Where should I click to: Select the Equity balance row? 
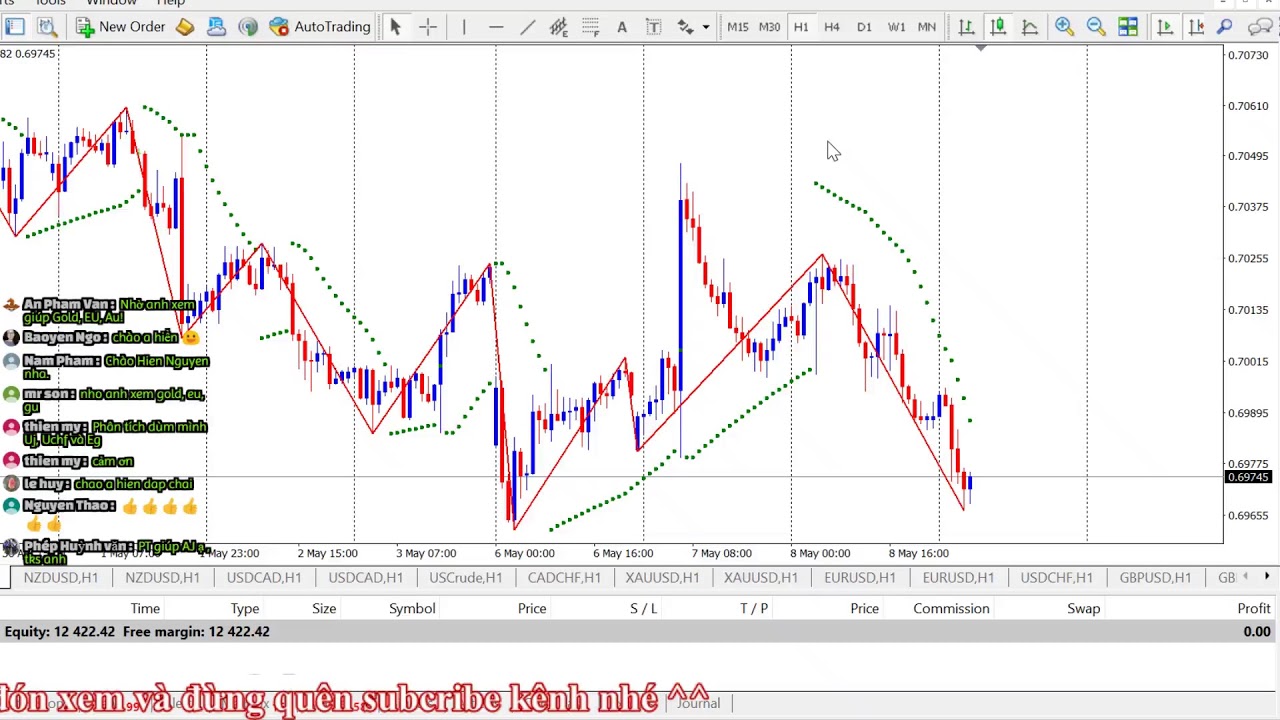(x=640, y=632)
